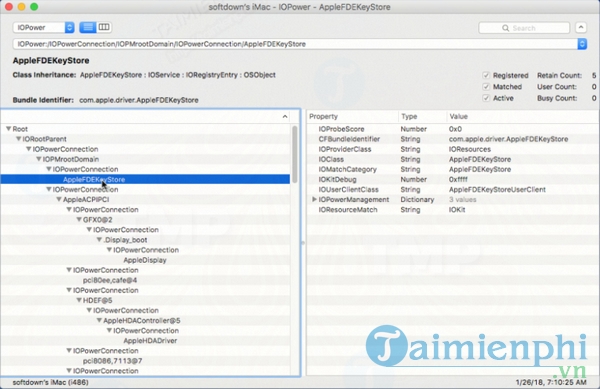Image resolution: width=600 pixels, height=389 pixels.
Task: Toggle the Matched checkbox
Action: click(x=486, y=87)
